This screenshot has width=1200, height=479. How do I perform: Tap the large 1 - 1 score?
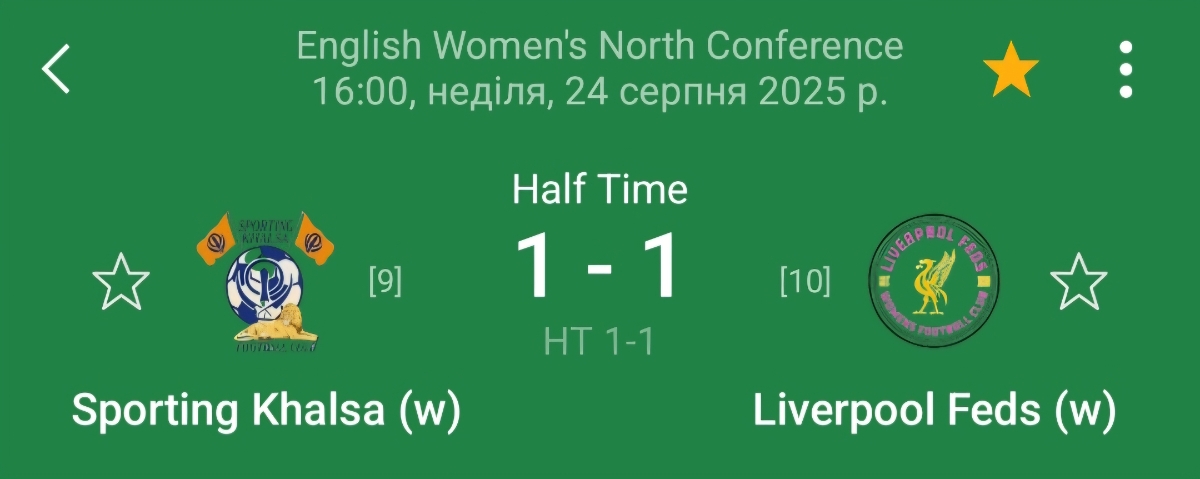click(x=599, y=267)
